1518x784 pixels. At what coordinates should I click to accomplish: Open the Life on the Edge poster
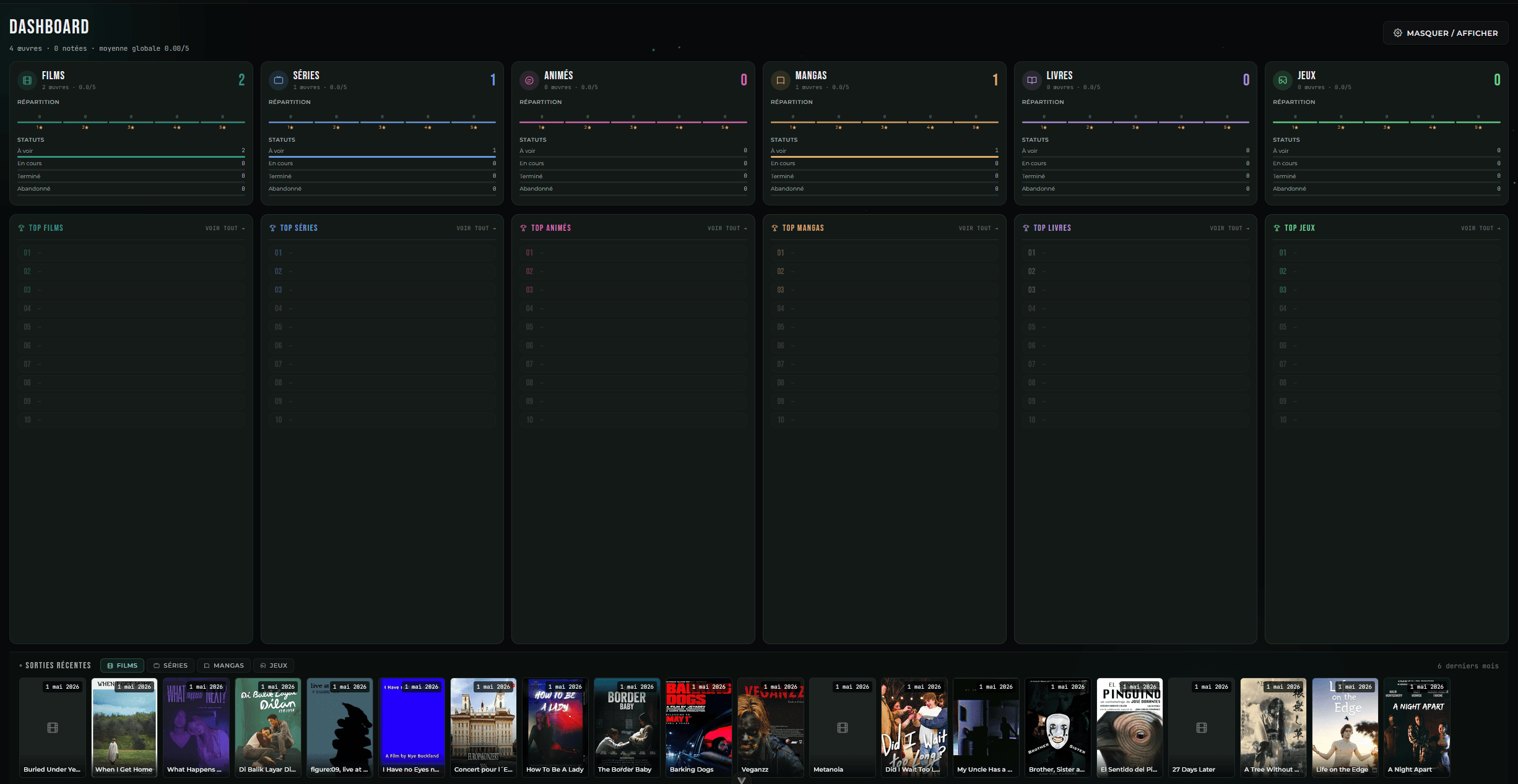pyautogui.click(x=1345, y=728)
